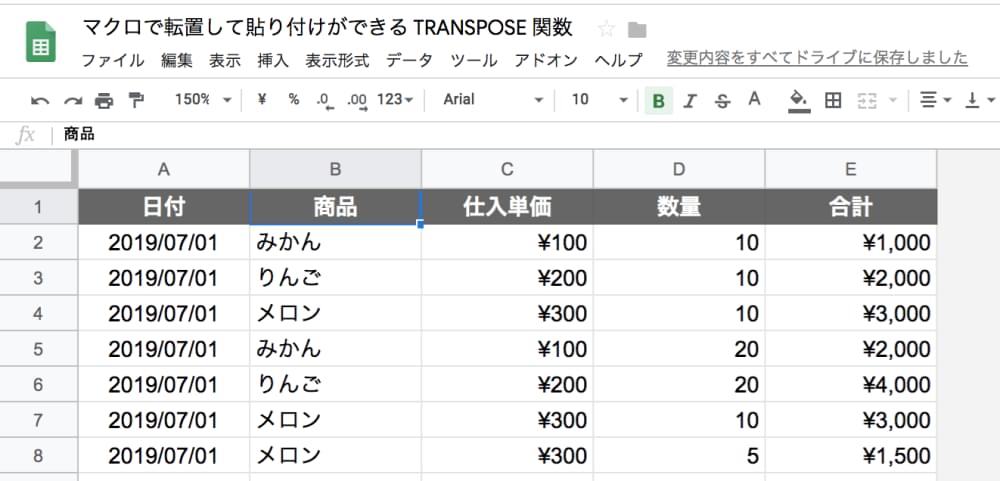This screenshot has height=481, width=1000.
Task: Select the 仕入単価 header cell
Action: tap(507, 207)
